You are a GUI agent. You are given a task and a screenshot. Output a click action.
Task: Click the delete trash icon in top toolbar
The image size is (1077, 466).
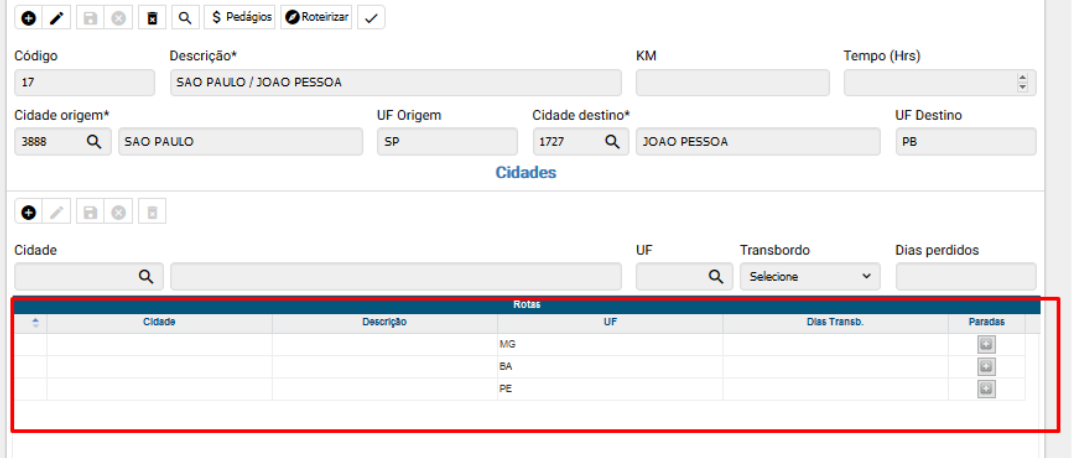pos(151,18)
